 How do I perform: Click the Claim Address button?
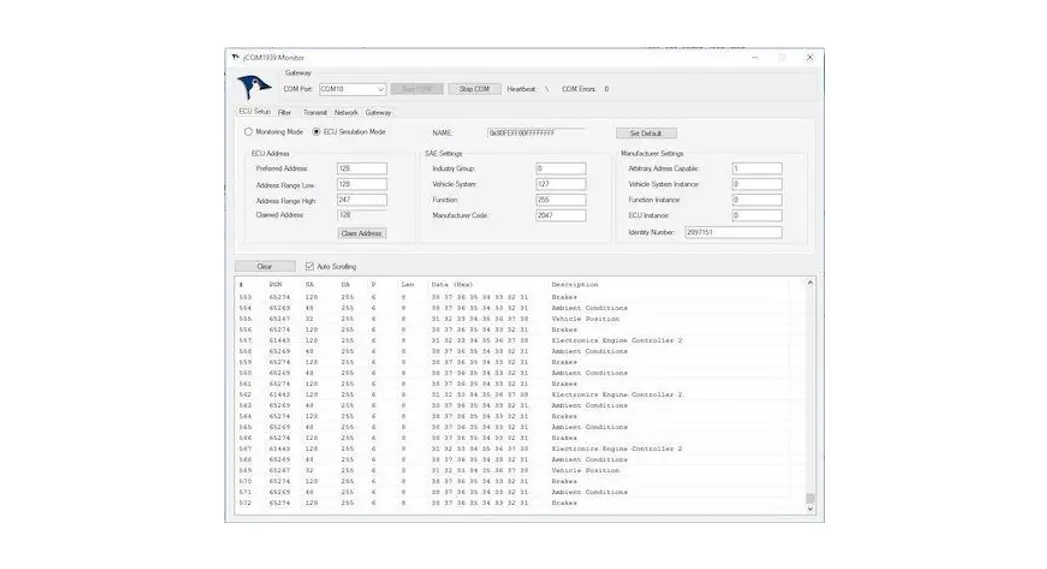coord(361,233)
